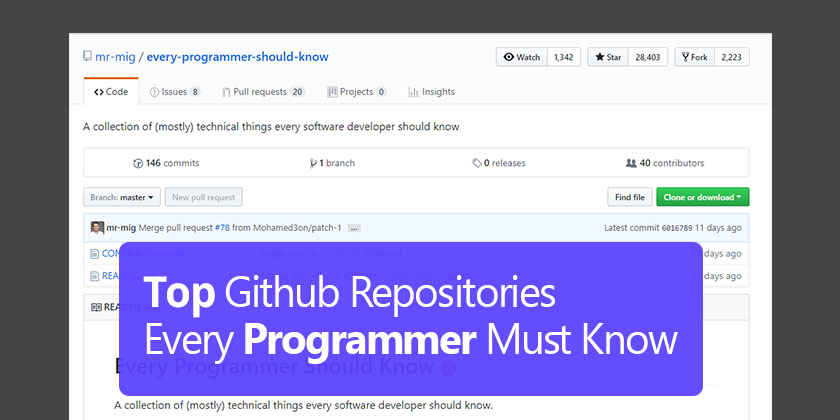Open the Insights tab

point(431,92)
